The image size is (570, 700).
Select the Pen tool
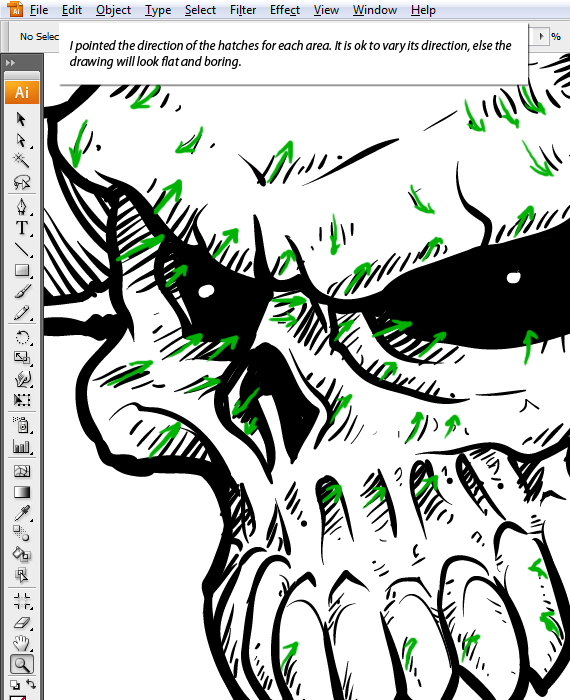pos(21,206)
